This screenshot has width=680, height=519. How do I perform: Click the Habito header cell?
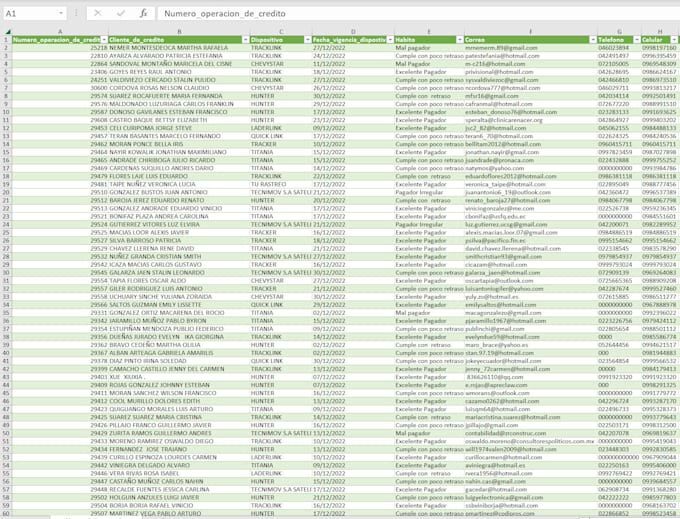(x=429, y=39)
